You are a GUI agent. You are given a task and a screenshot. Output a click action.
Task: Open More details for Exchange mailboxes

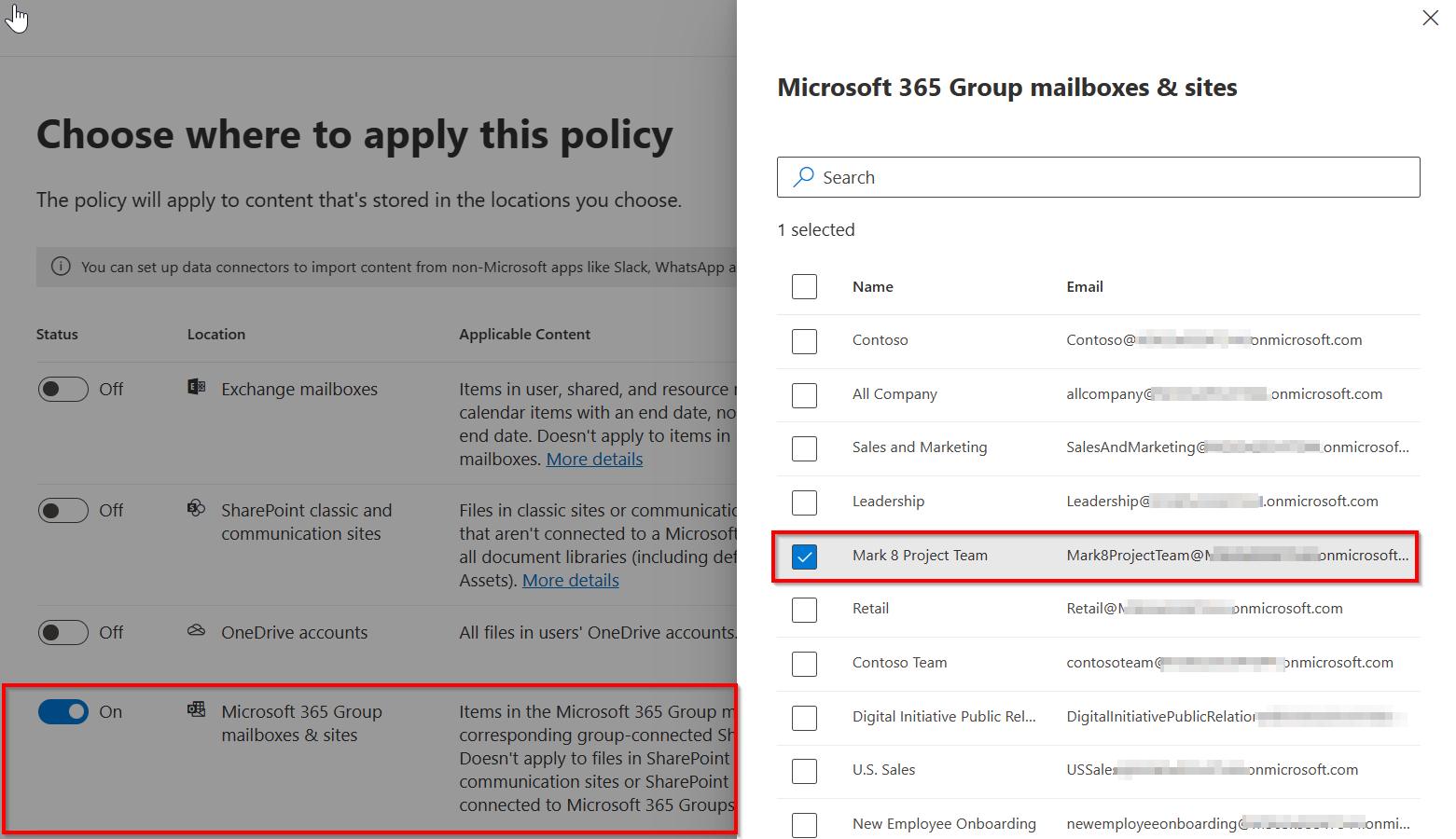pyautogui.click(x=594, y=458)
